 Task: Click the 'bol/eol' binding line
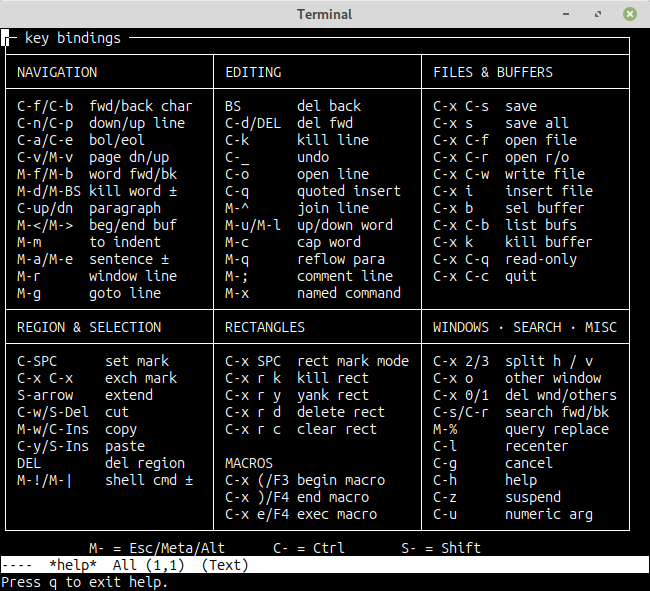pos(81,140)
